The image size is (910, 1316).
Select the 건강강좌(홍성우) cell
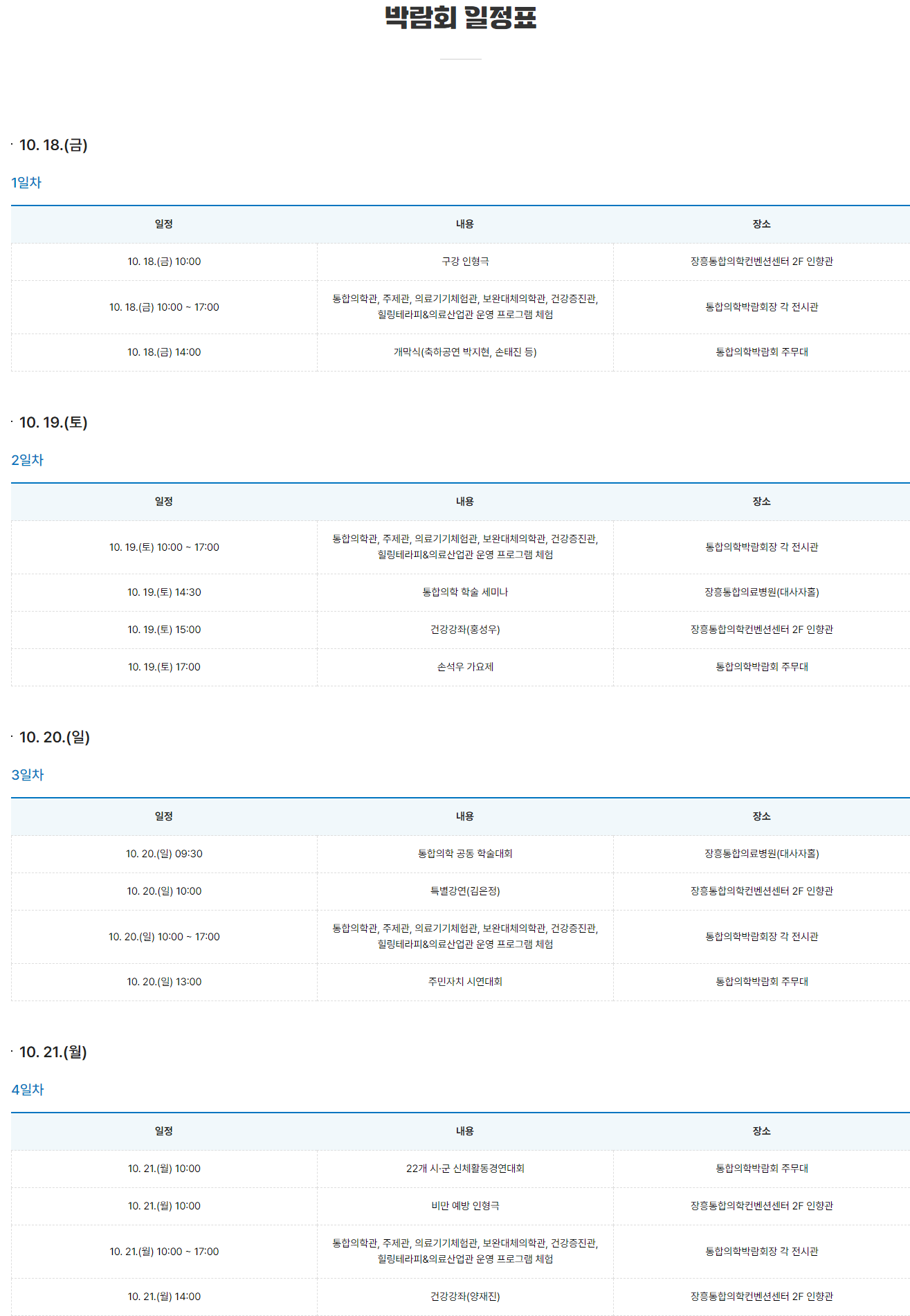pos(465,630)
